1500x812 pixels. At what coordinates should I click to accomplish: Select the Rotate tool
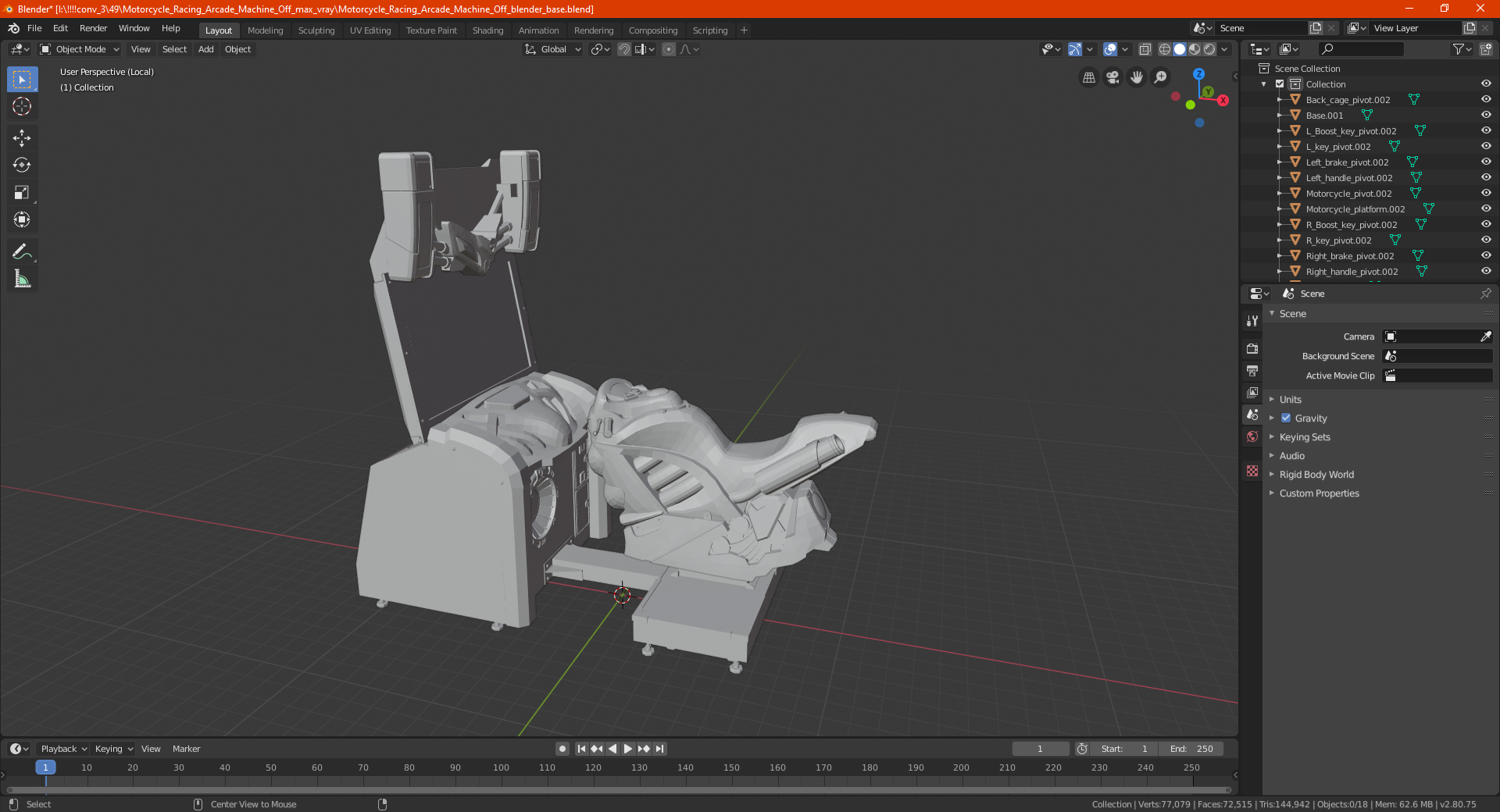(22, 165)
